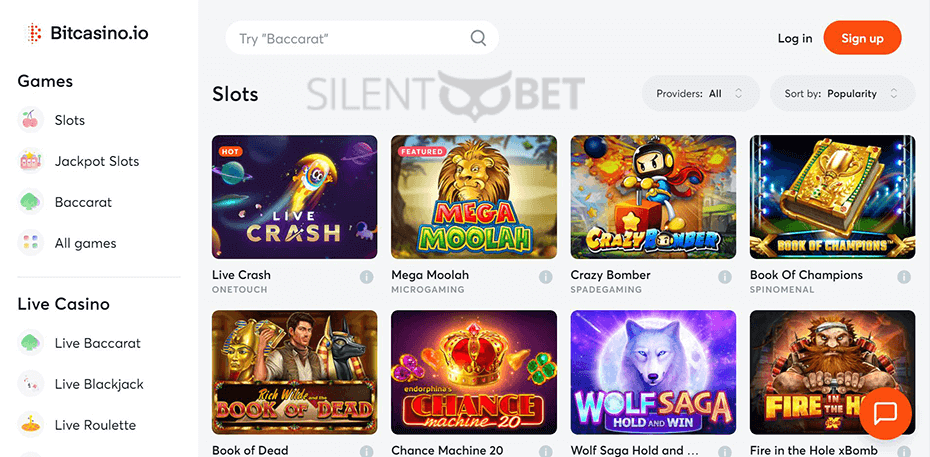Click the search magnifier icon

click(x=478, y=38)
